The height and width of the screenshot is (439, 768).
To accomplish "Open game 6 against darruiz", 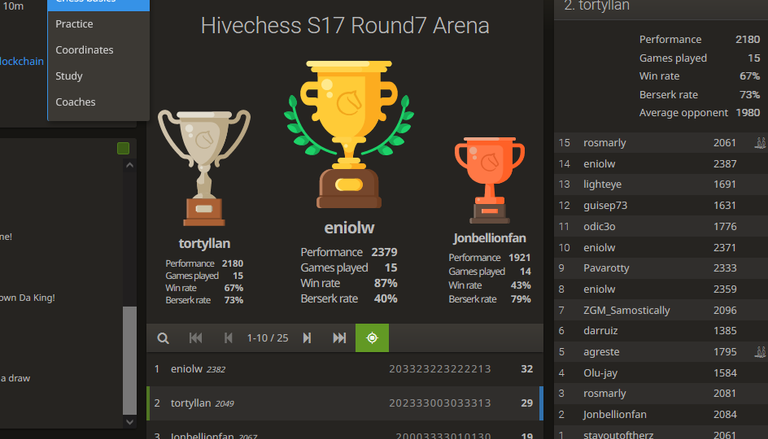I will coord(661,331).
